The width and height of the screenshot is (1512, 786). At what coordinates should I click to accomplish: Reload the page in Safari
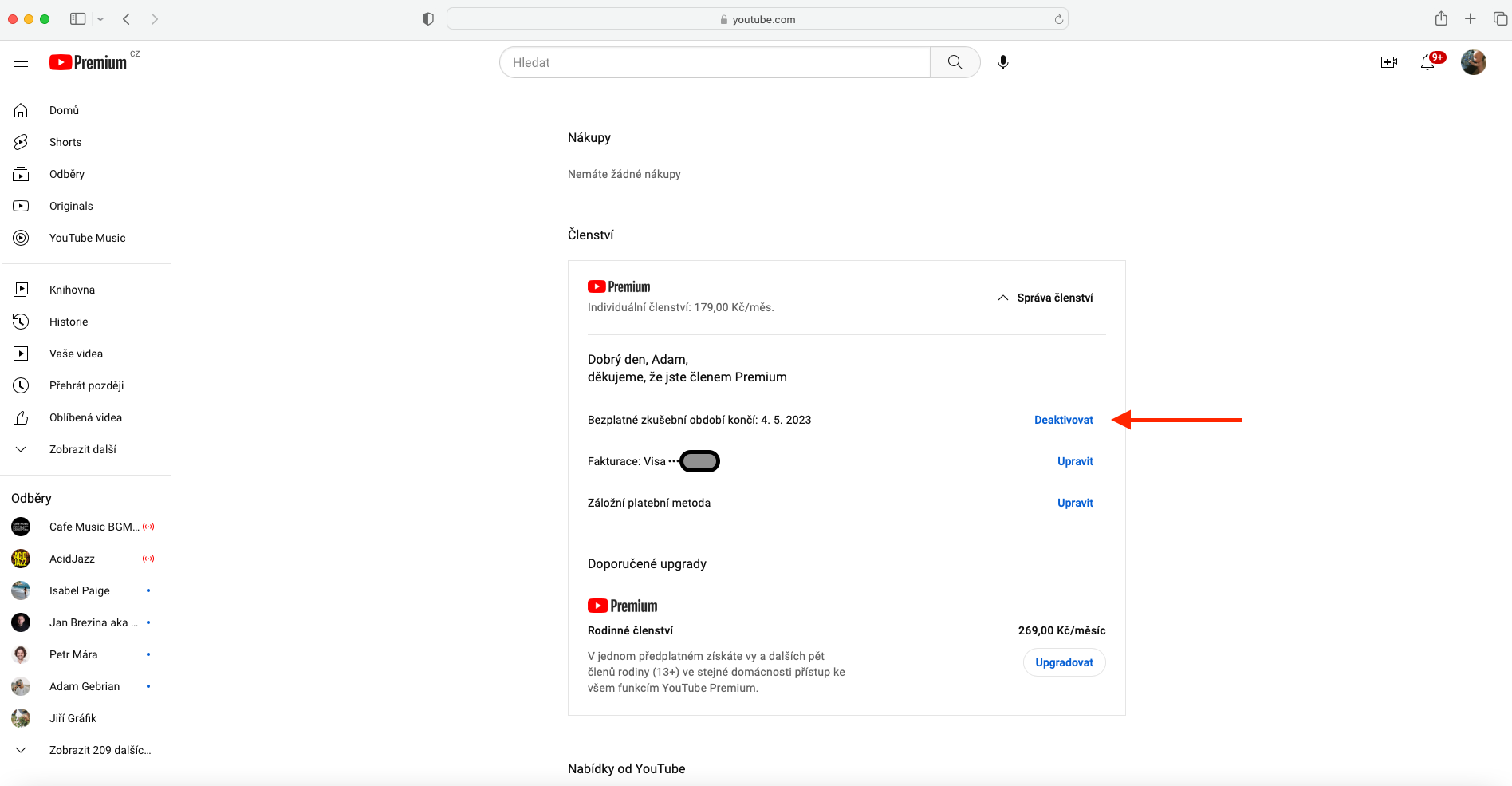pos(1059,19)
